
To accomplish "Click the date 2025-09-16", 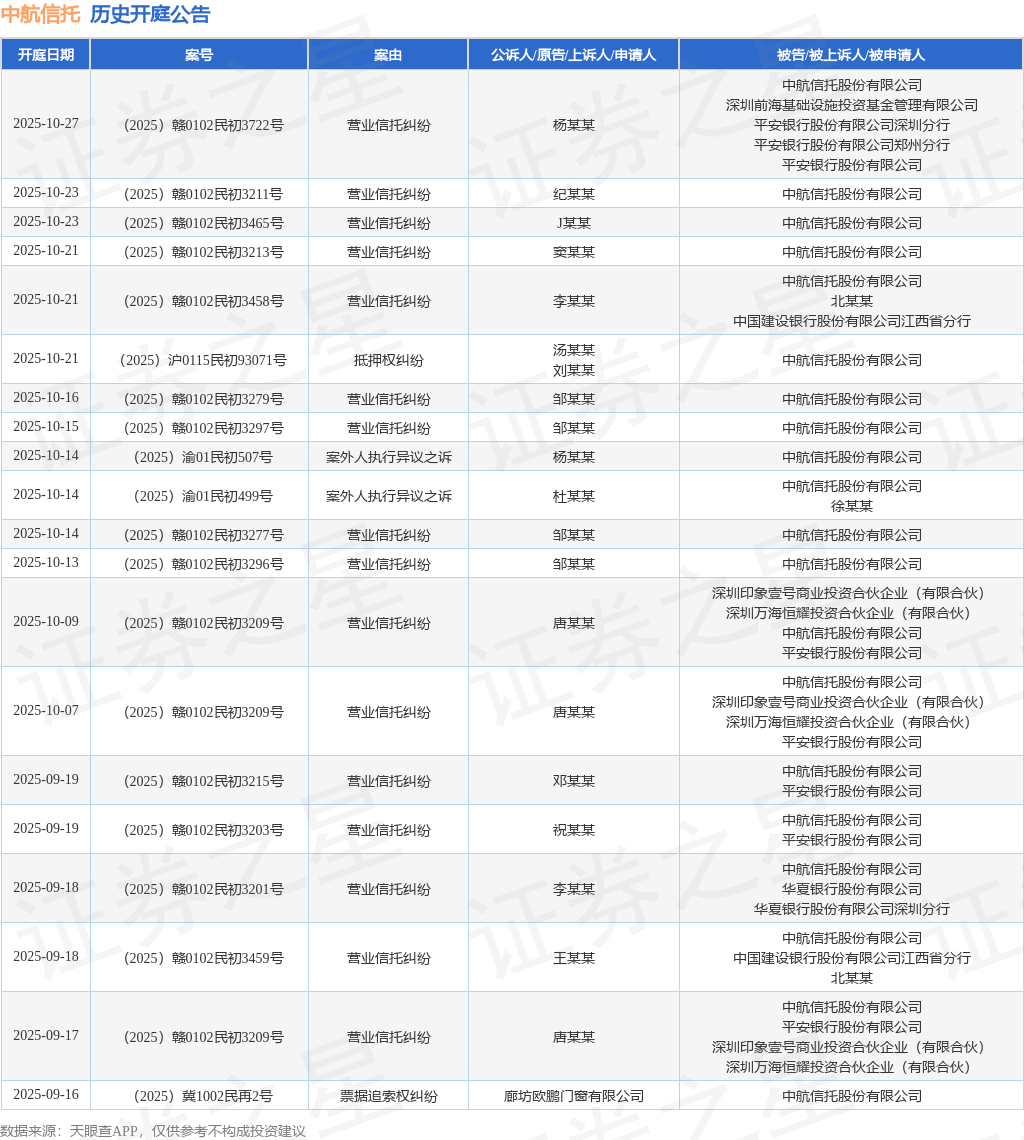I will point(46,1094).
